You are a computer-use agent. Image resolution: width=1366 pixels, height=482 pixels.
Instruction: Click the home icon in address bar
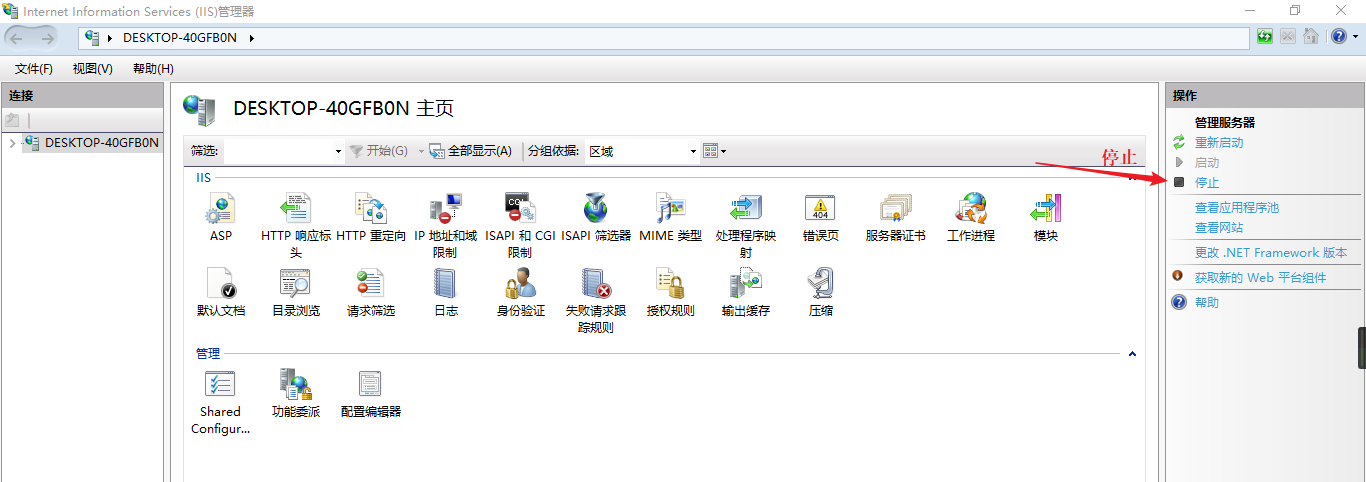click(x=1310, y=37)
